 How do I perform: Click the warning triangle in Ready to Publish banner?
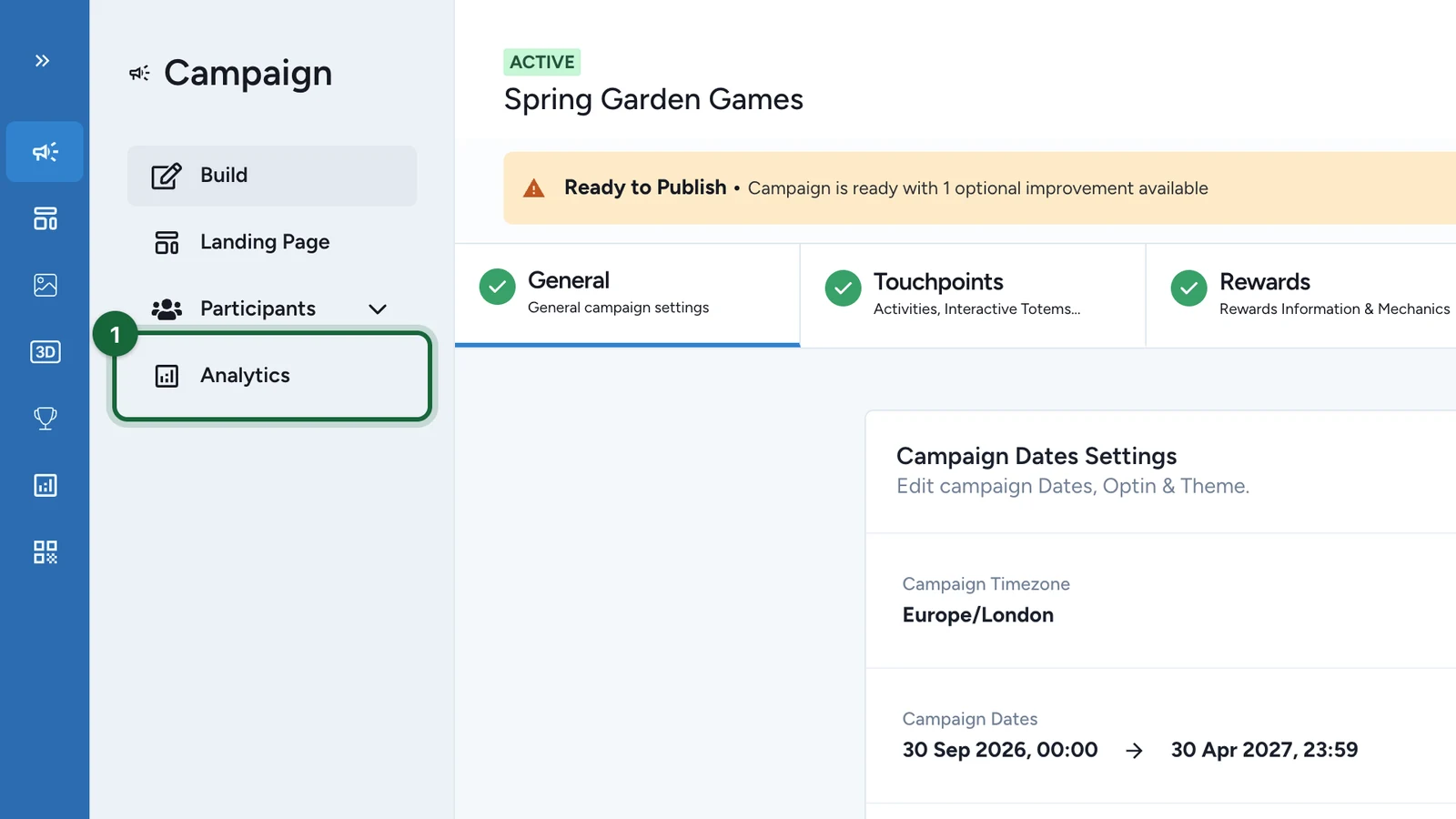tap(534, 188)
